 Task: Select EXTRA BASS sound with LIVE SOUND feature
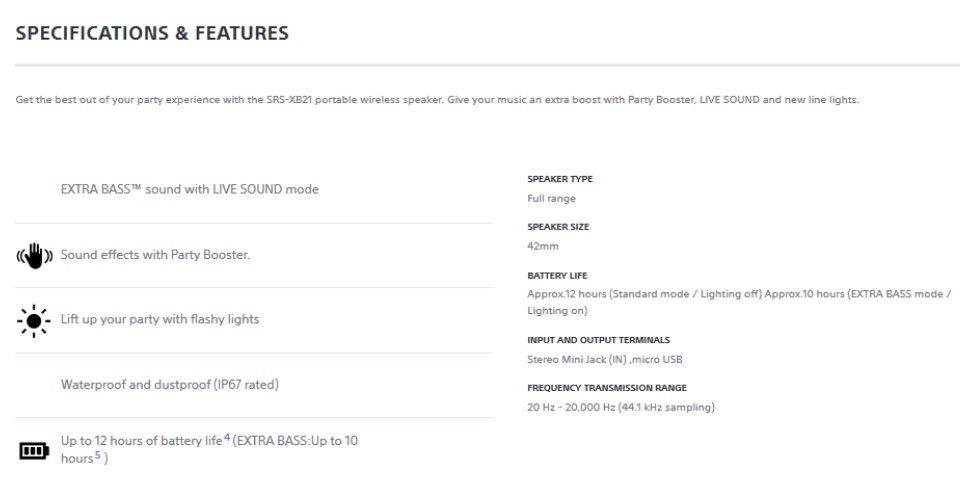tap(190, 189)
